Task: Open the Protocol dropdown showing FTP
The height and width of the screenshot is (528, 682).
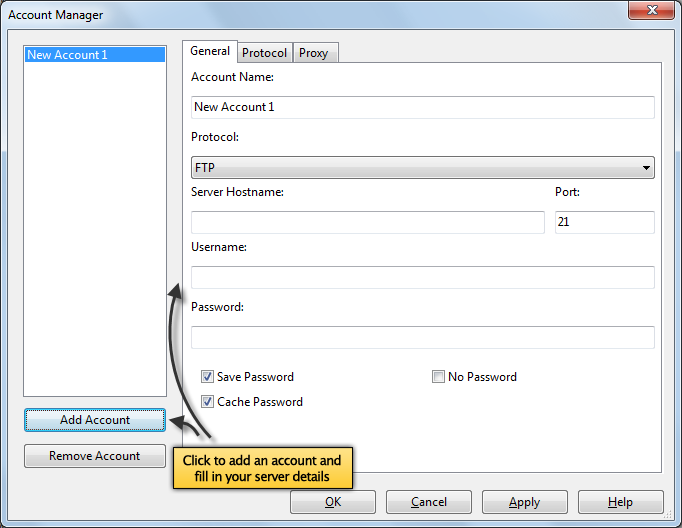Action: (x=422, y=168)
